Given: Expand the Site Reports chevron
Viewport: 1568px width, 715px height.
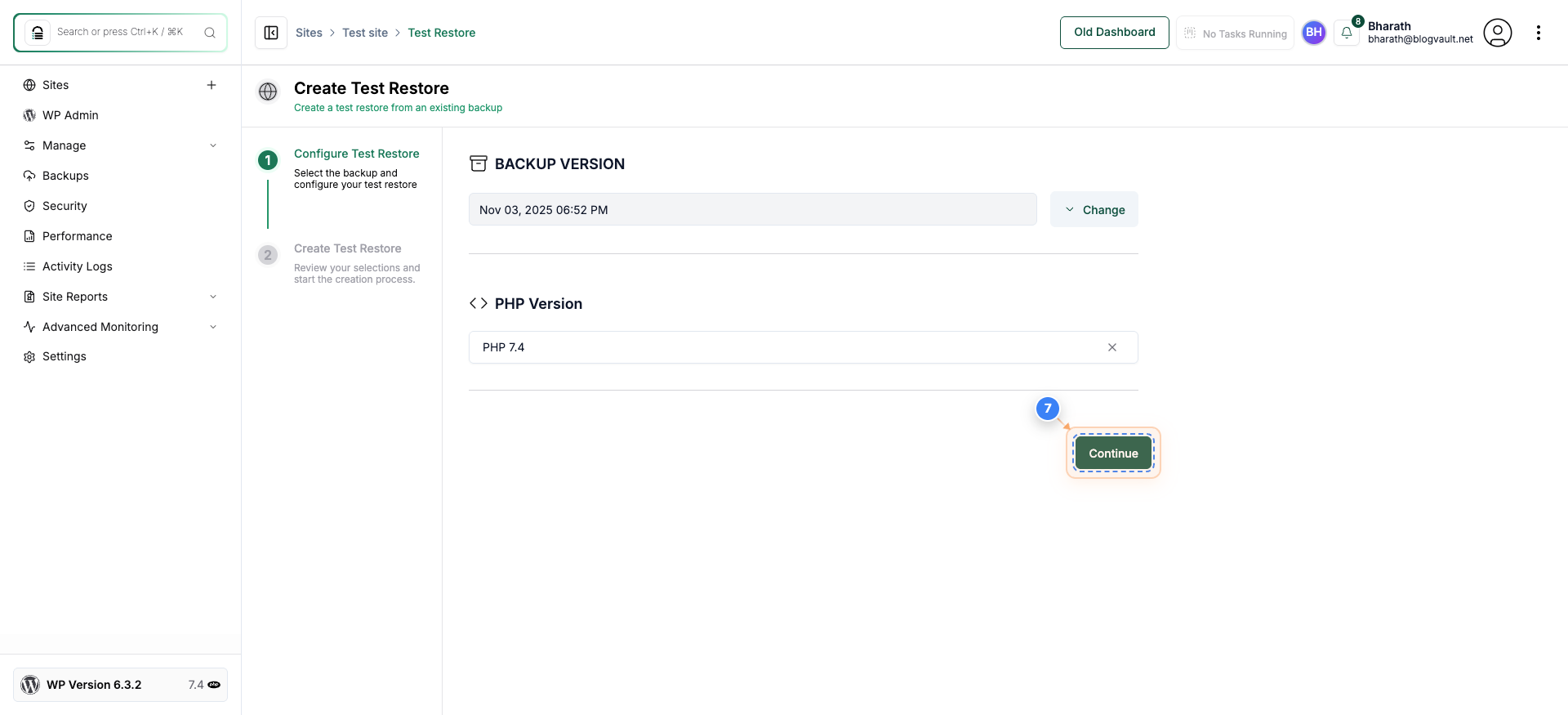Looking at the screenshot, I should pos(213,297).
